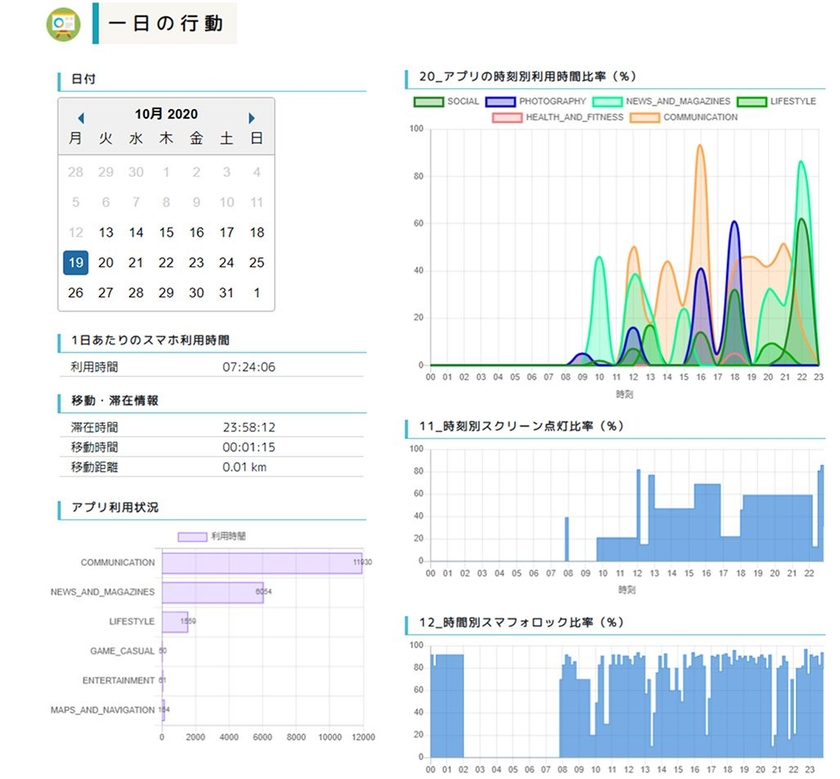Click the 10月 2020 calendar header
The width and height of the screenshot is (840, 779).
tap(166, 114)
